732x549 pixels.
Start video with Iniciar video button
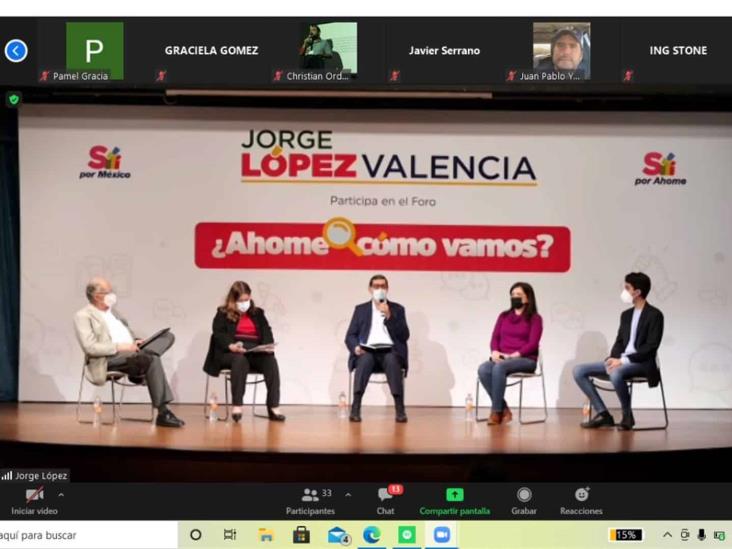point(34,501)
